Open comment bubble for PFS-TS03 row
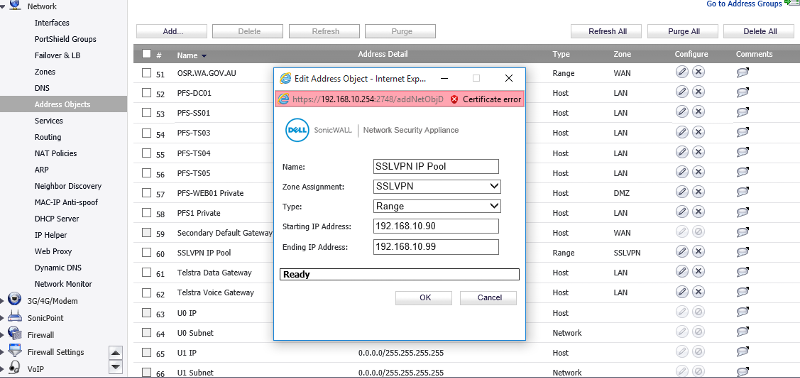The image size is (800, 378). click(742, 132)
